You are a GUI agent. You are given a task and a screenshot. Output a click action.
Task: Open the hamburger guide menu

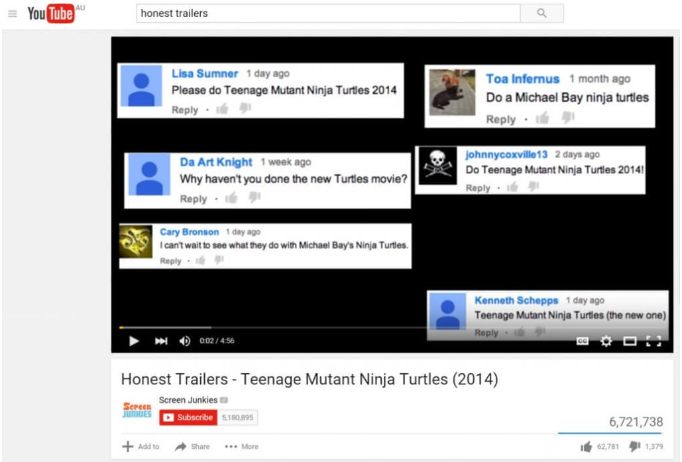pyautogui.click(x=13, y=14)
